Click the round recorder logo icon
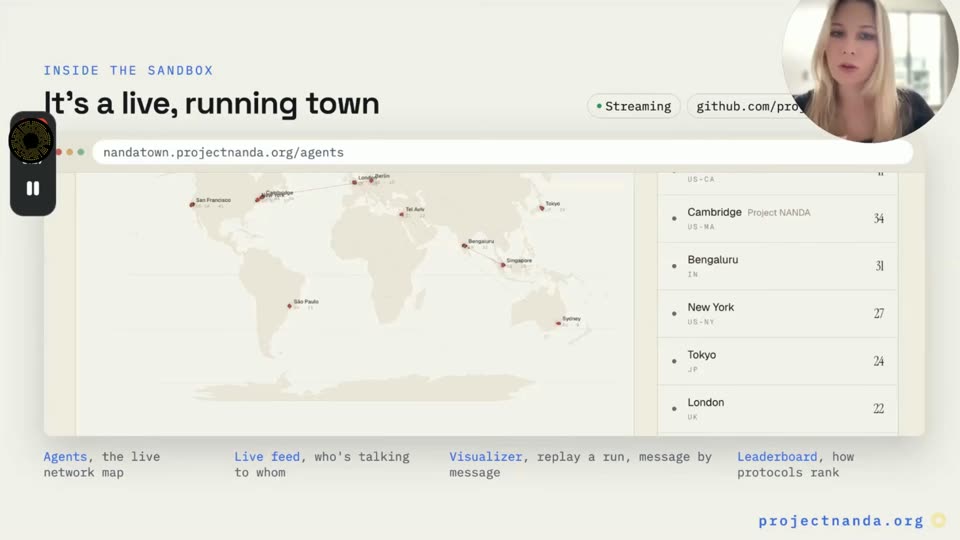The width and height of the screenshot is (960, 540). [31, 140]
